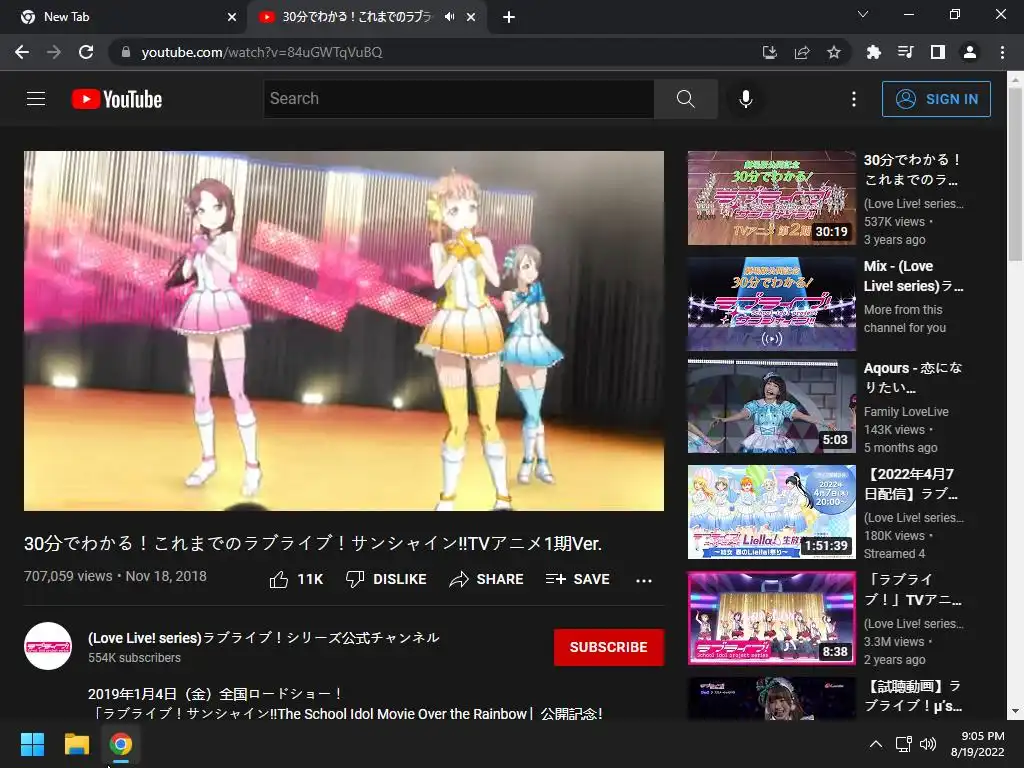The height and width of the screenshot is (768, 1024).
Task: Open more actions ellipsis below video
Action: (x=644, y=581)
